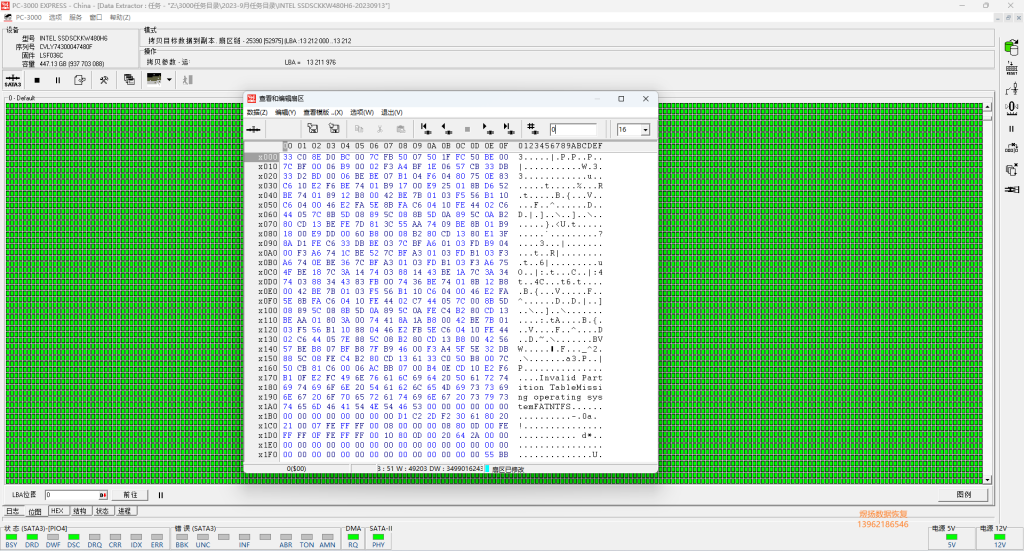Screen dimensions: 1024x551
Task: Open the 选项 menu in main menu bar
Action: pos(56,18)
